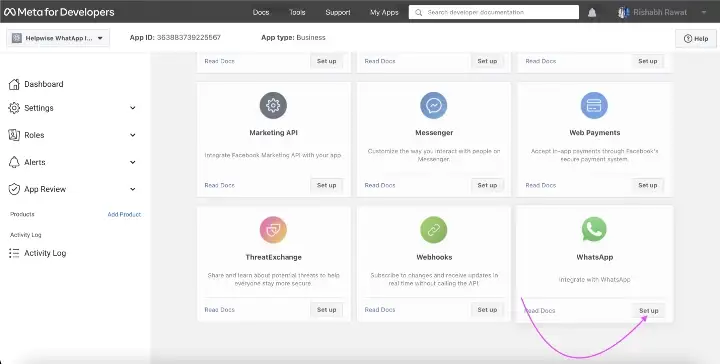Image resolution: width=720 pixels, height=364 pixels.
Task: Click the Meta for Developers logo
Action: [x=59, y=12]
